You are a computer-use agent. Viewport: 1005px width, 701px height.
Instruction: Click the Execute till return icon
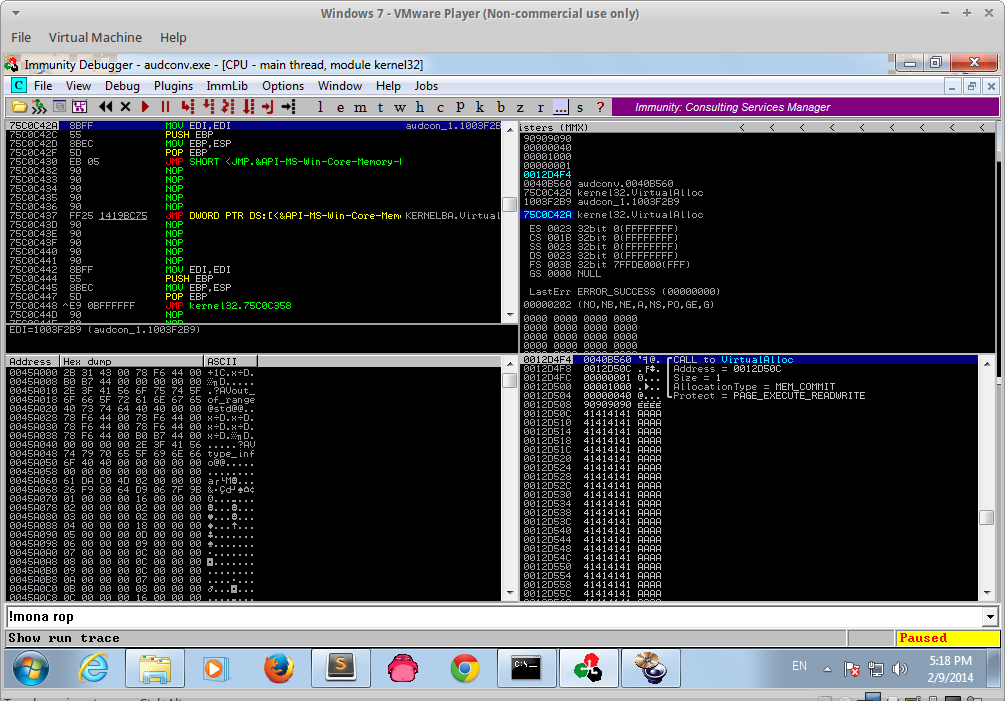point(268,107)
